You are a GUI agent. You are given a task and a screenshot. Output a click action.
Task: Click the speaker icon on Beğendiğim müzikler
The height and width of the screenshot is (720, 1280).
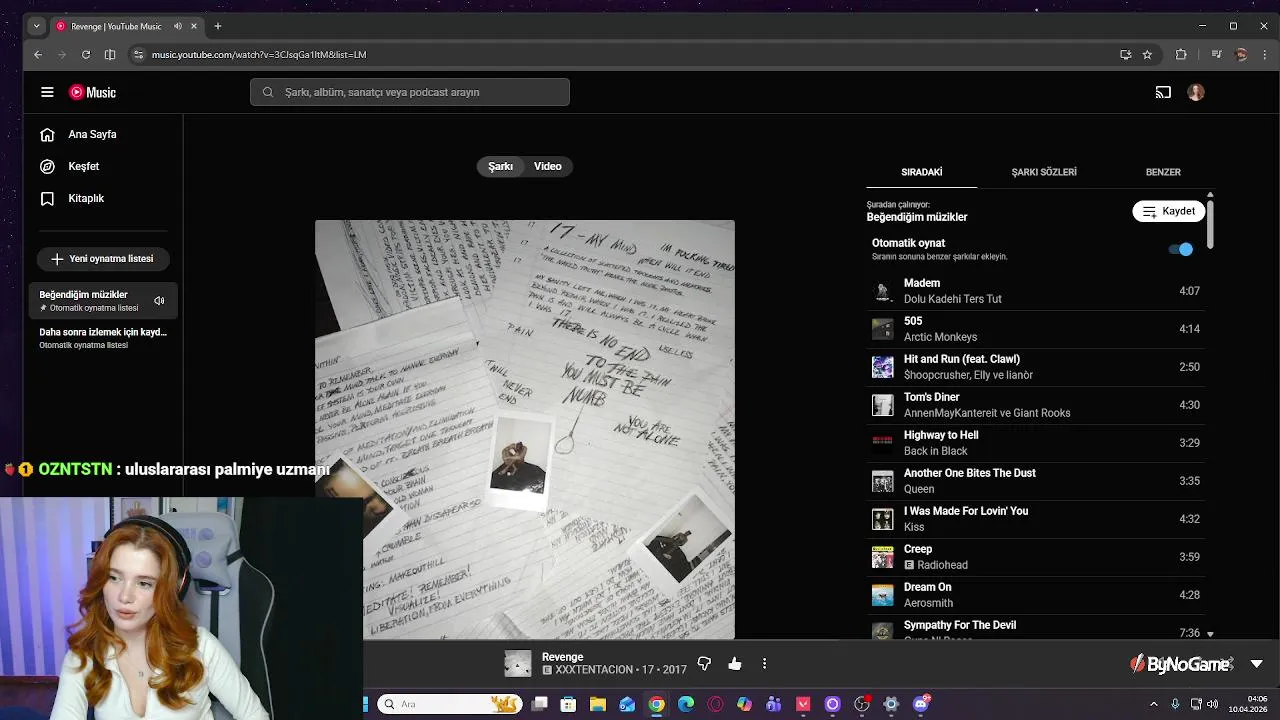coord(159,301)
